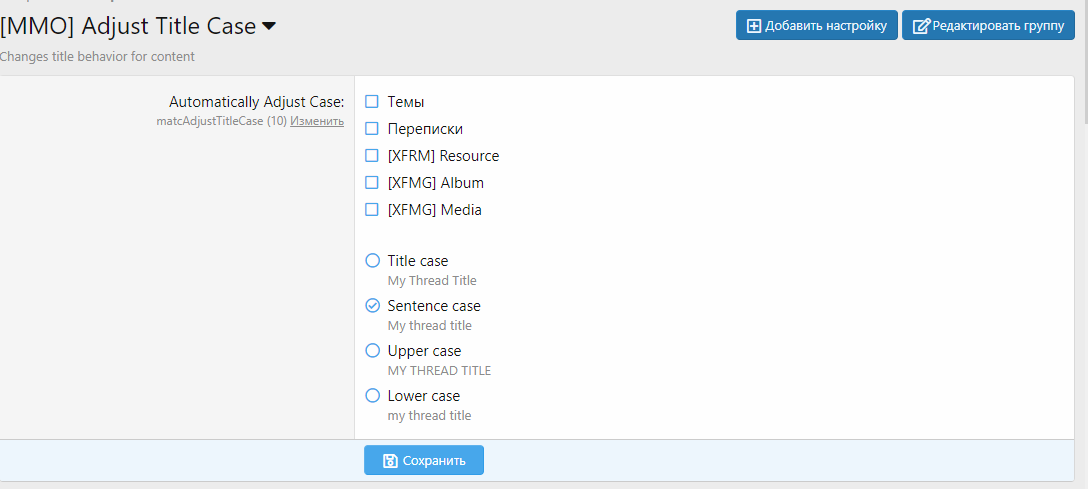Select the Upper case radio button
Screen dimensions: 1088x489
(x=373, y=351)
